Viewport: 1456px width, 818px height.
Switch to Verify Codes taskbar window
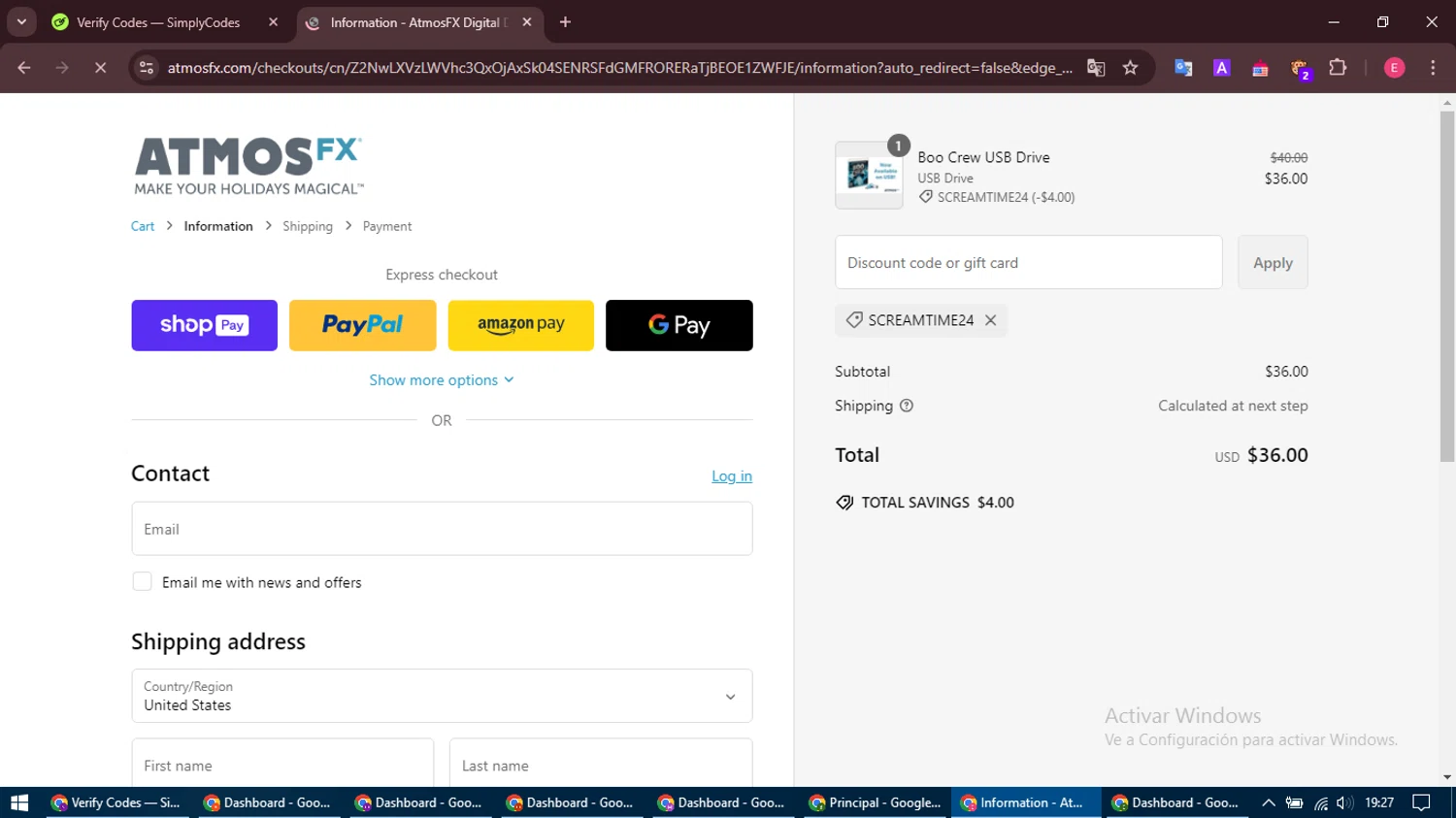(116, 802)
